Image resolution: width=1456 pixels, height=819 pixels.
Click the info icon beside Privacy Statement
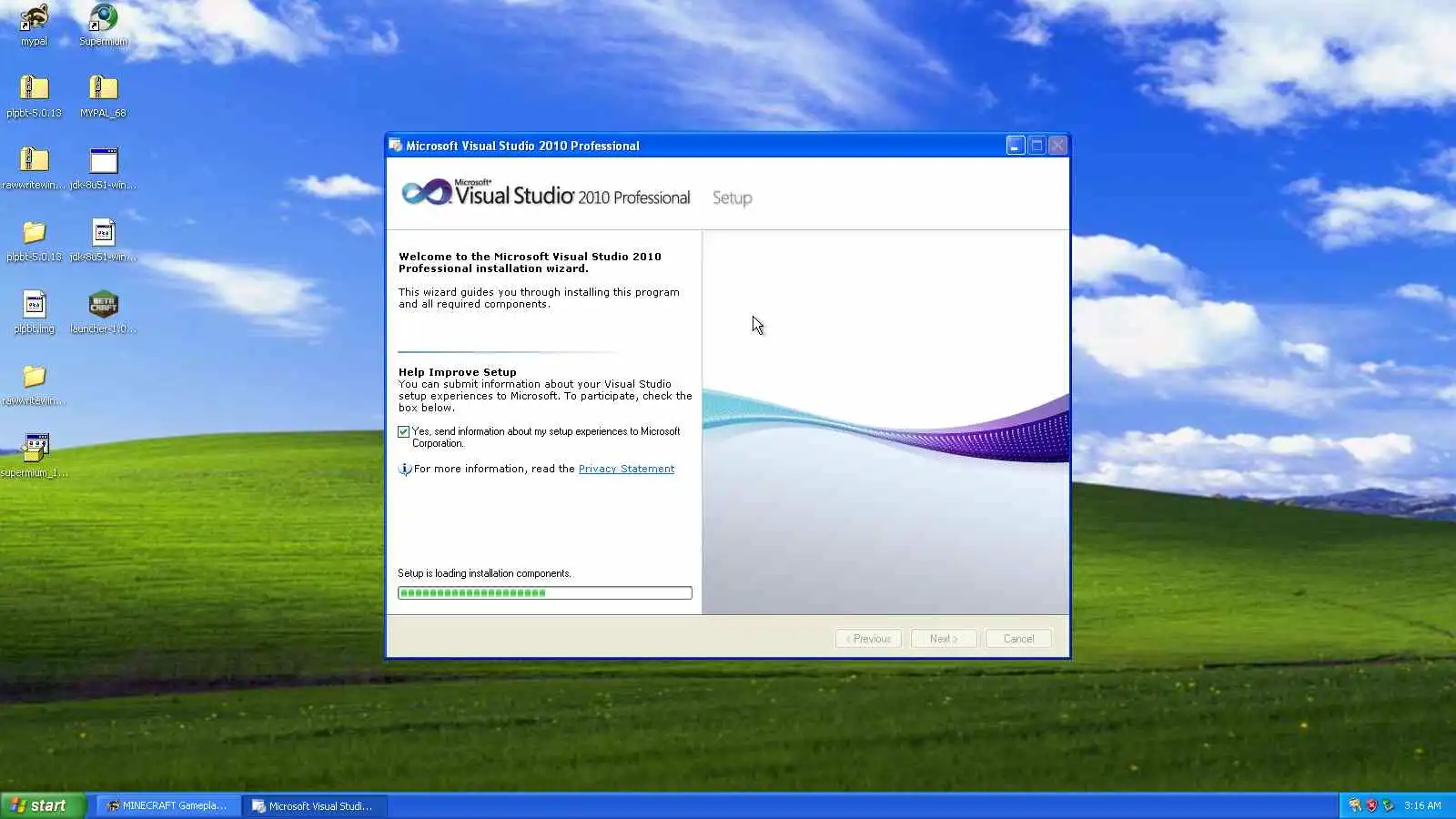click(x=405, y=470)
